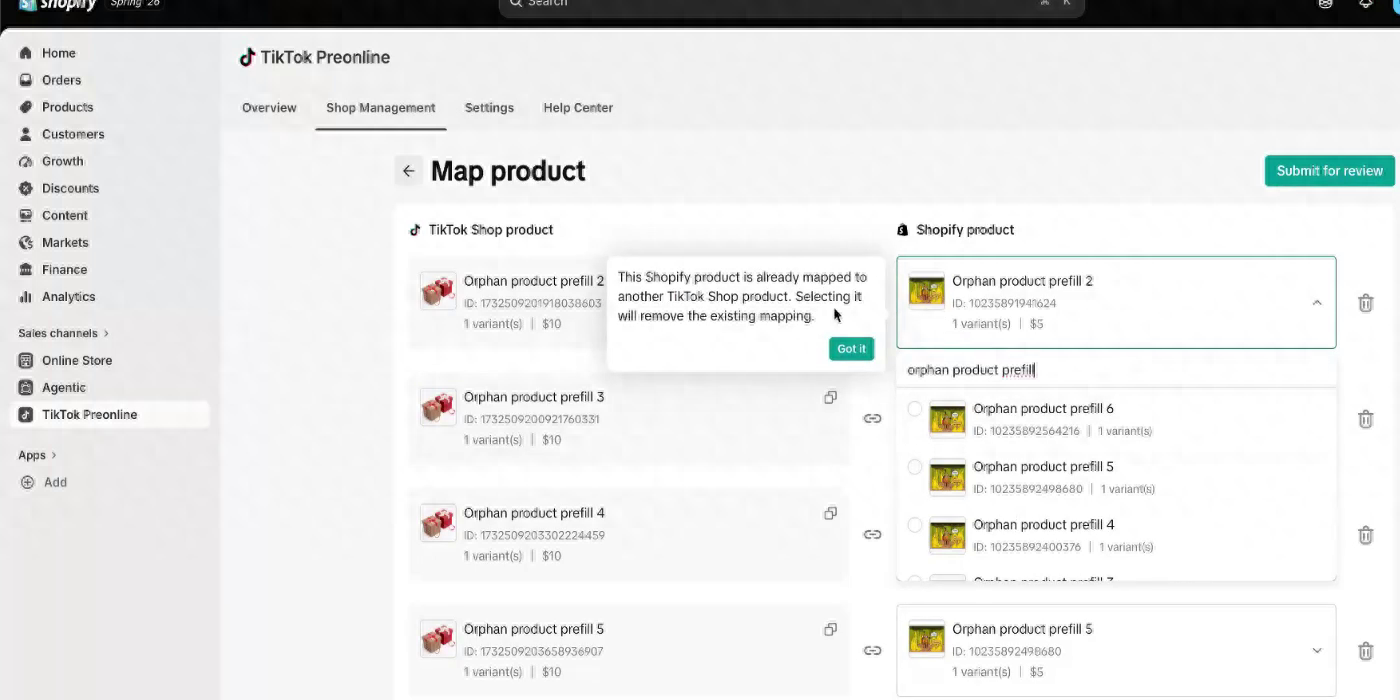1400x700 pixels.
Task: Select radio button for Orphan product prefill 6
Action: click(x=914, y=409)
